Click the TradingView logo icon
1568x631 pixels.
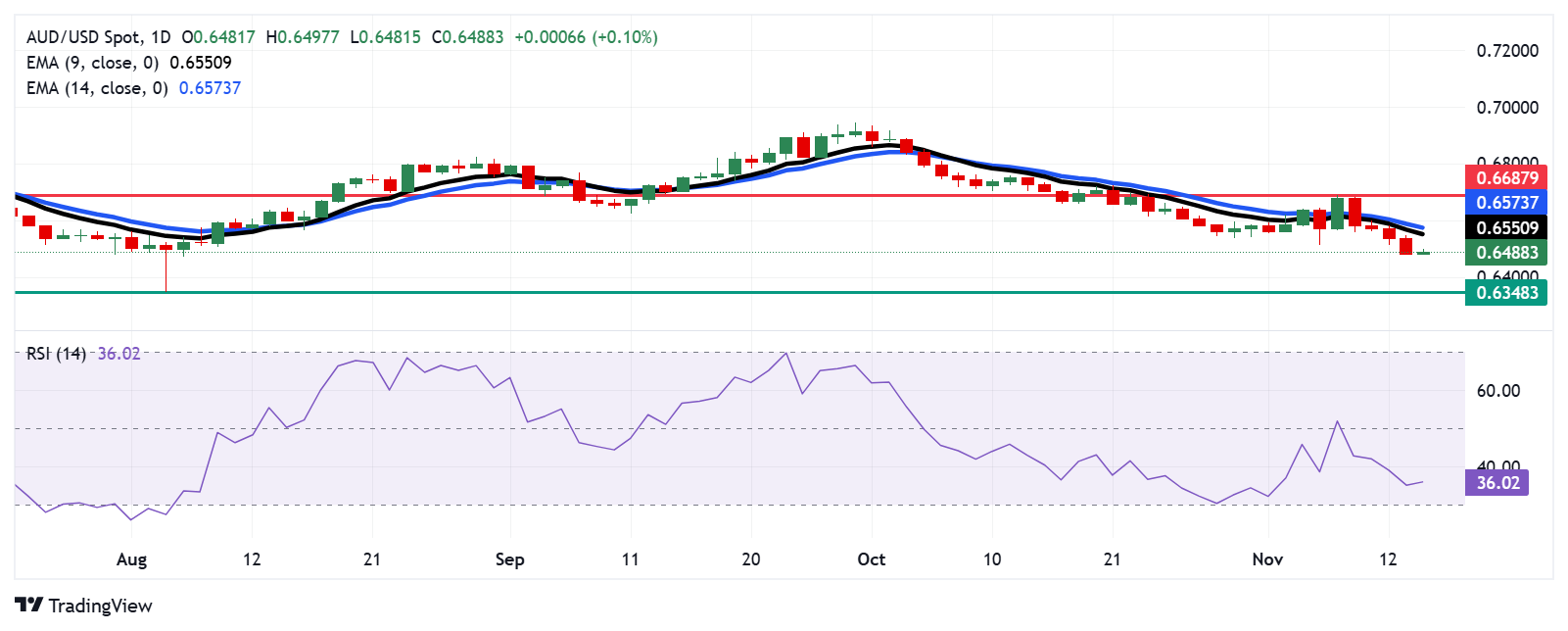tap(28, 605)
